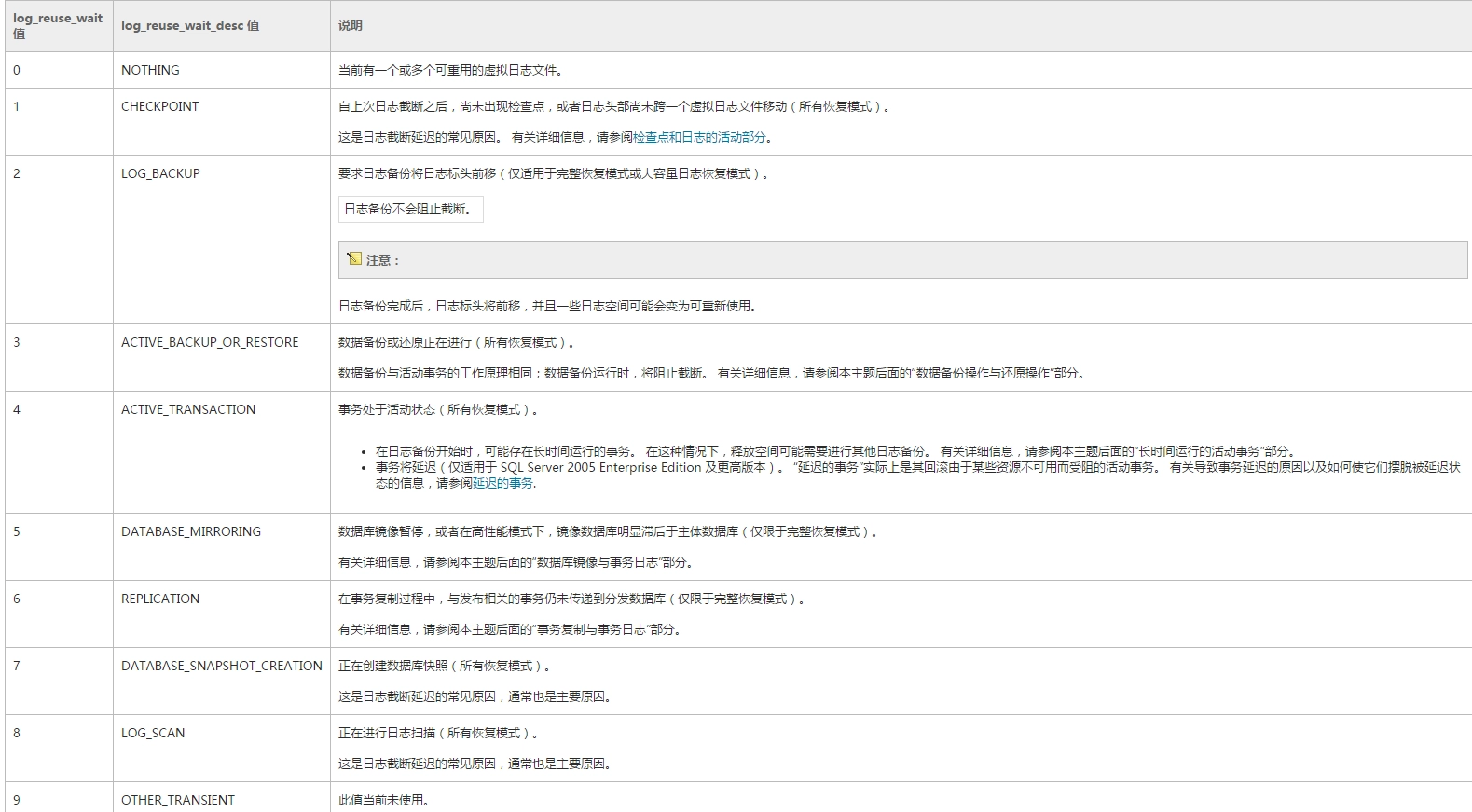
Task: Click the 日志备份不会阻止截断 boxed text
Action: coord(409,209)
